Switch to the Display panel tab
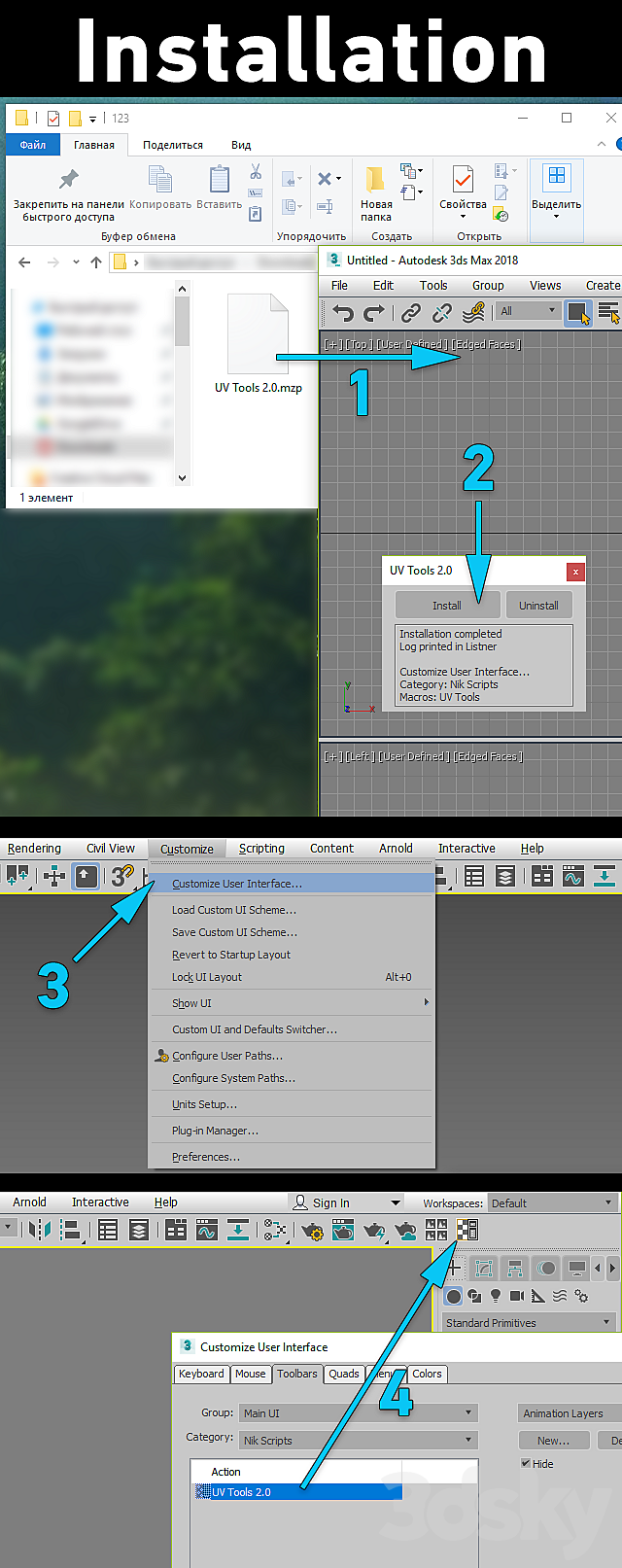Viewport: 622px width, 1568px height. pyautogui.click(x=577, y=1268)
